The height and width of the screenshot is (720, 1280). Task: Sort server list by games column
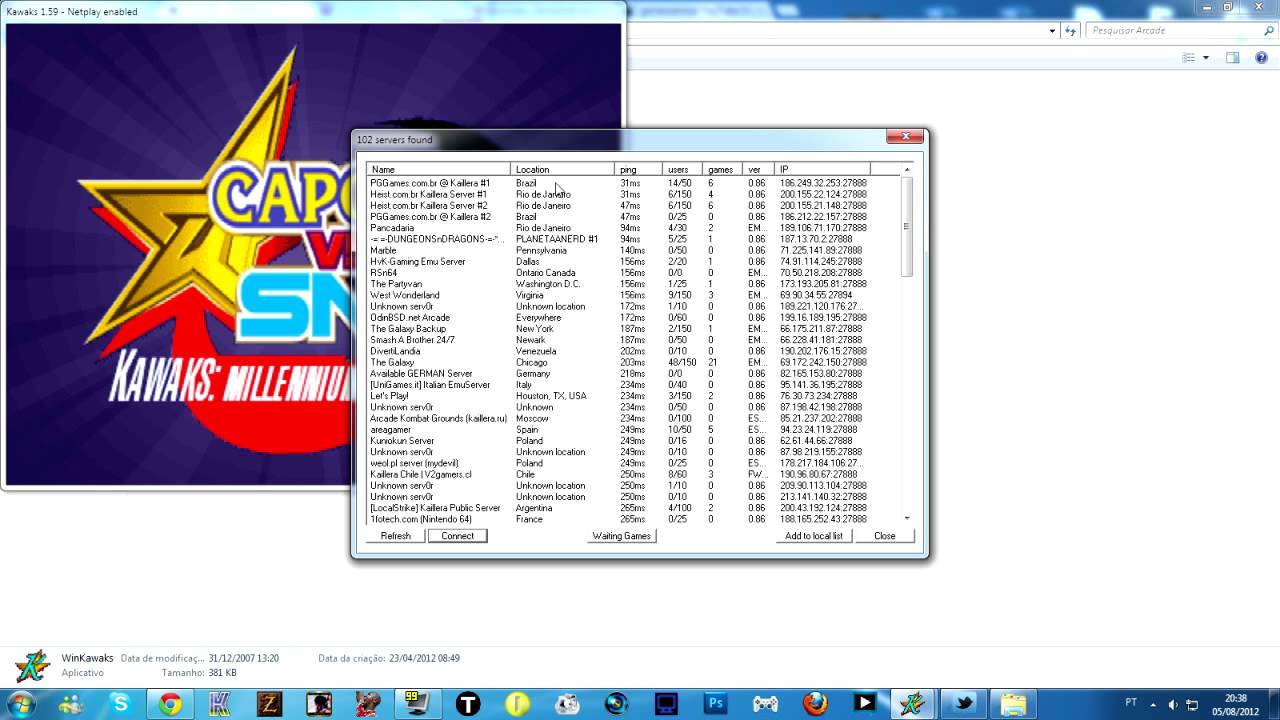[723, 169]
